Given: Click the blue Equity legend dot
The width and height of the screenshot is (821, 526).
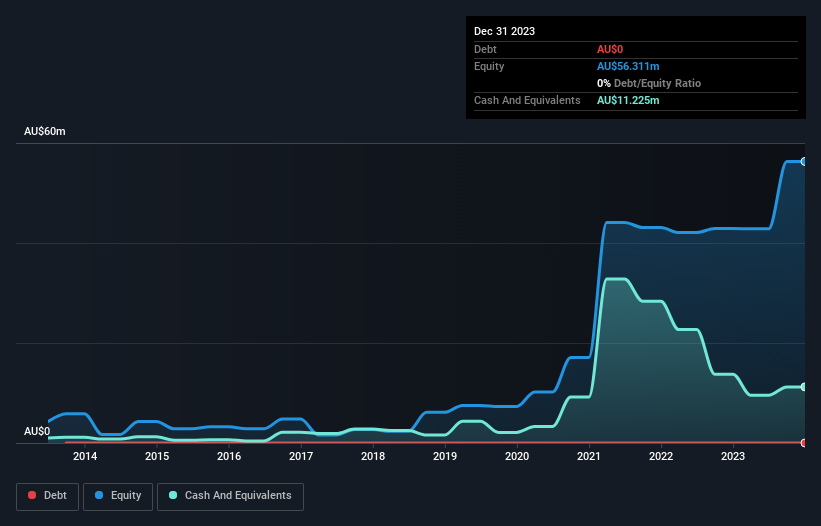Looking at the screenshot, I should tap(99, 495).
